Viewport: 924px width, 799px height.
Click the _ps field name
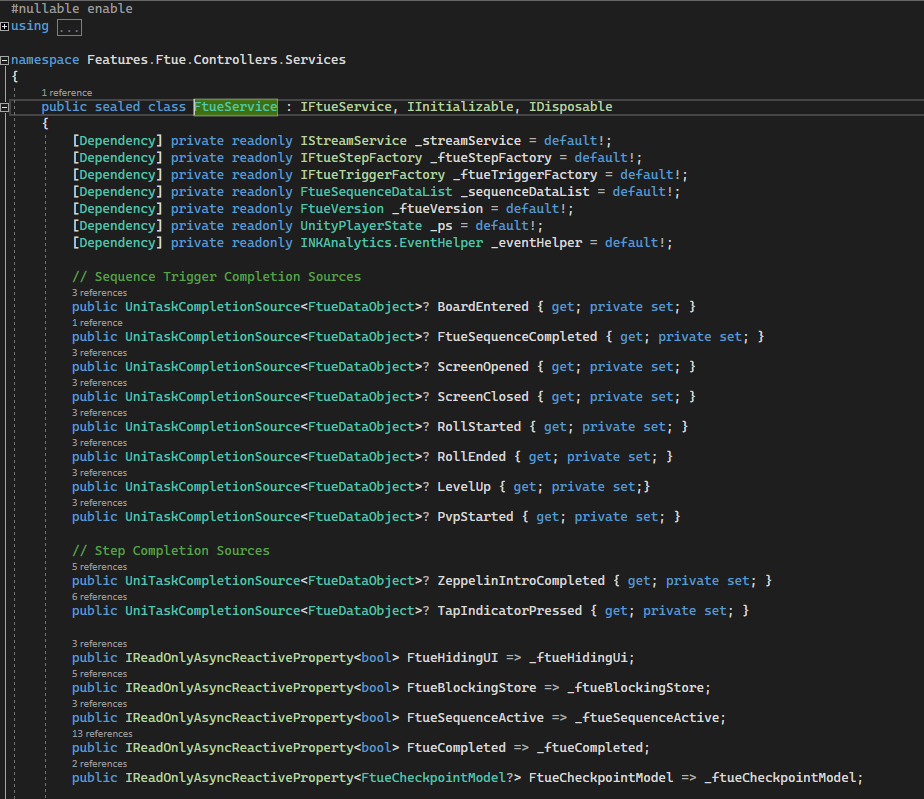click(x=441, y=226)
